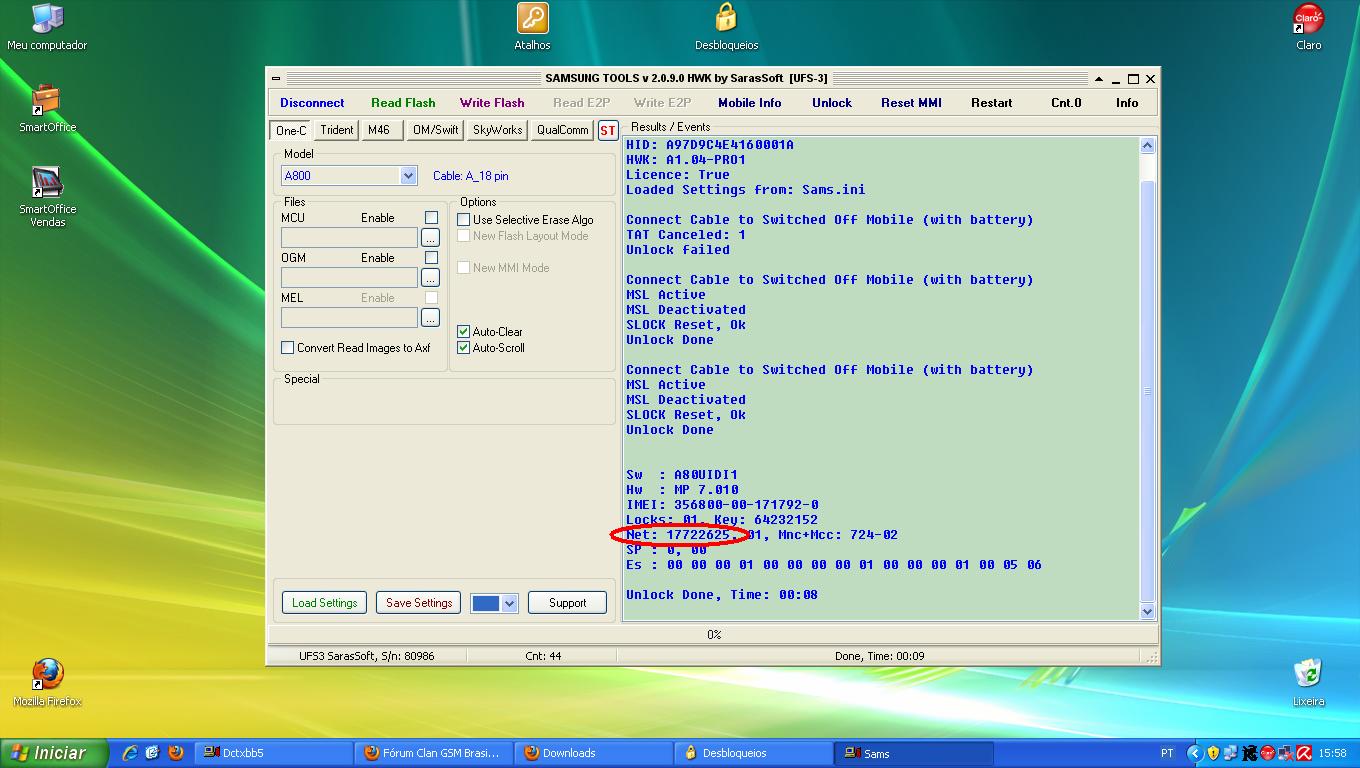Enable MCU file checkbox
Image resolution: width=1360 pixels, height=768 pixels.
click(x=431, y=217)
